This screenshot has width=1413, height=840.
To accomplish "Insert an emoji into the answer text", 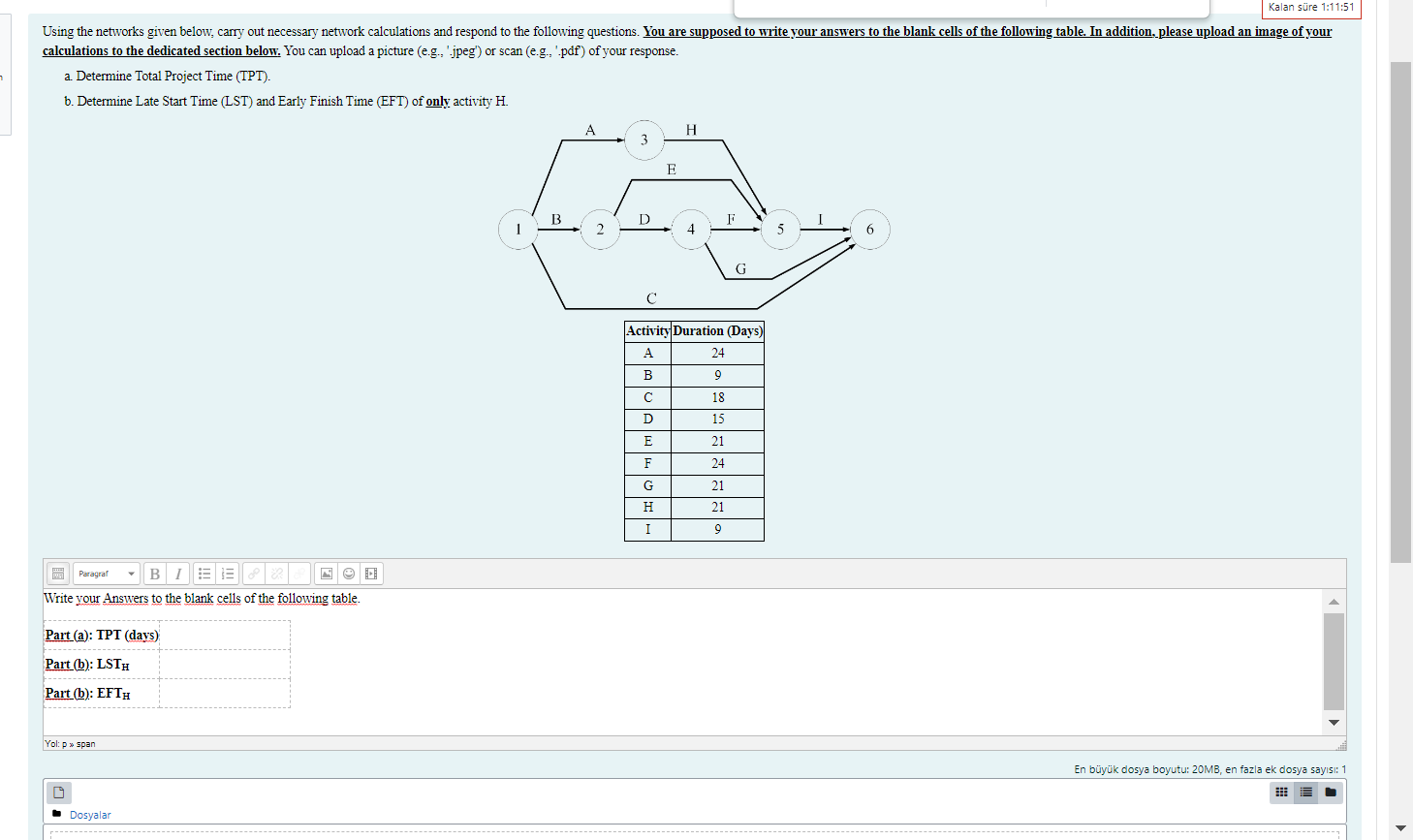I will pyautogui.click(x=348, y=573).
